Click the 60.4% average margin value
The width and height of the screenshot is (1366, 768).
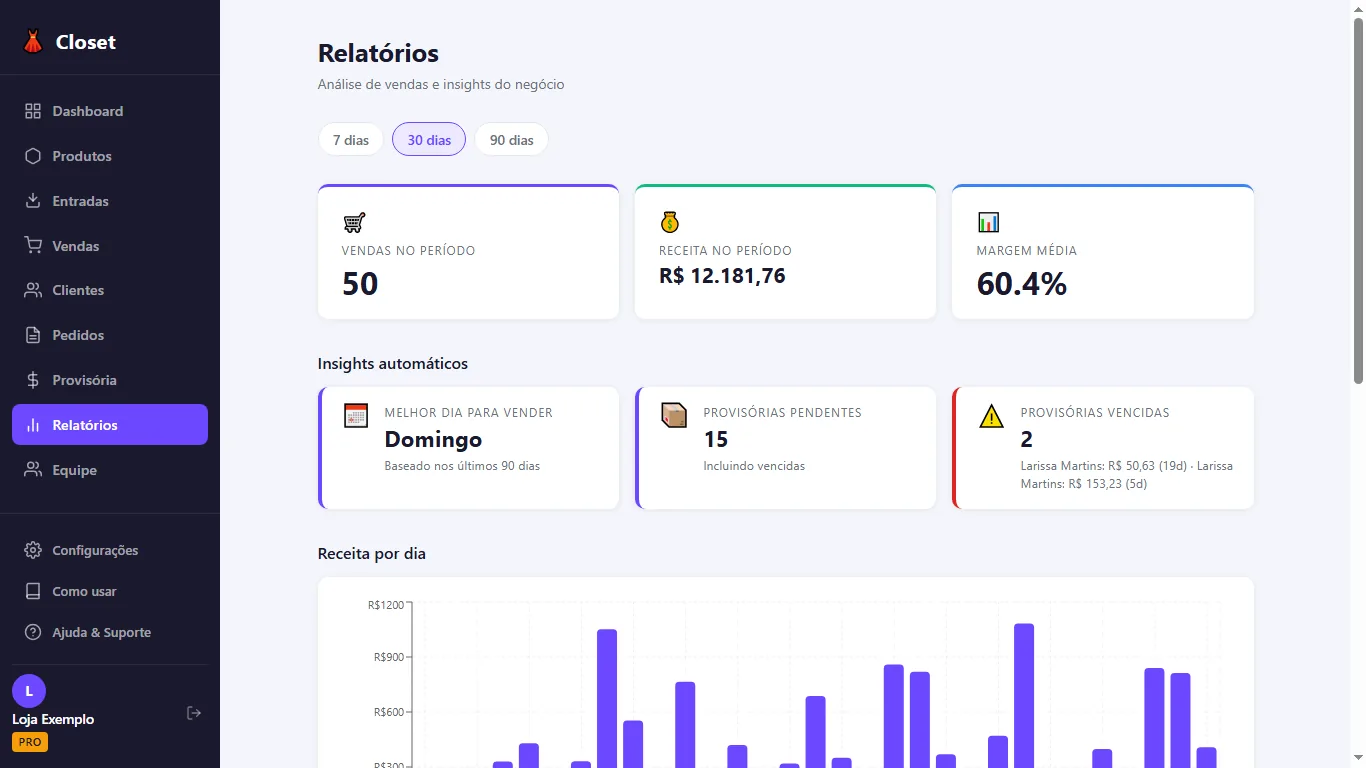pos(1022,284)
